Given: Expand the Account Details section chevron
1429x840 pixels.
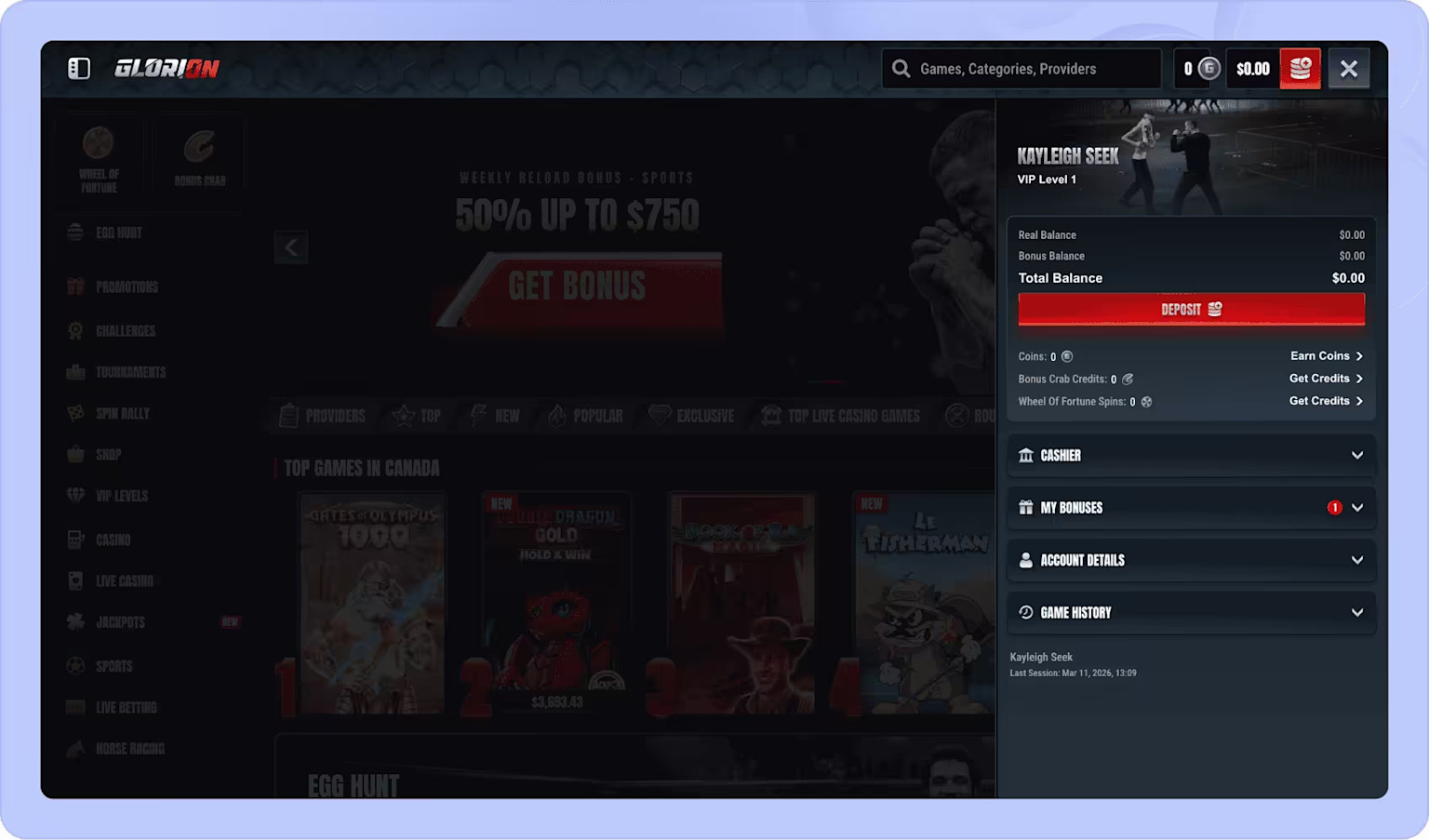Looking at the screenshot, I should tap(1357, 560).
